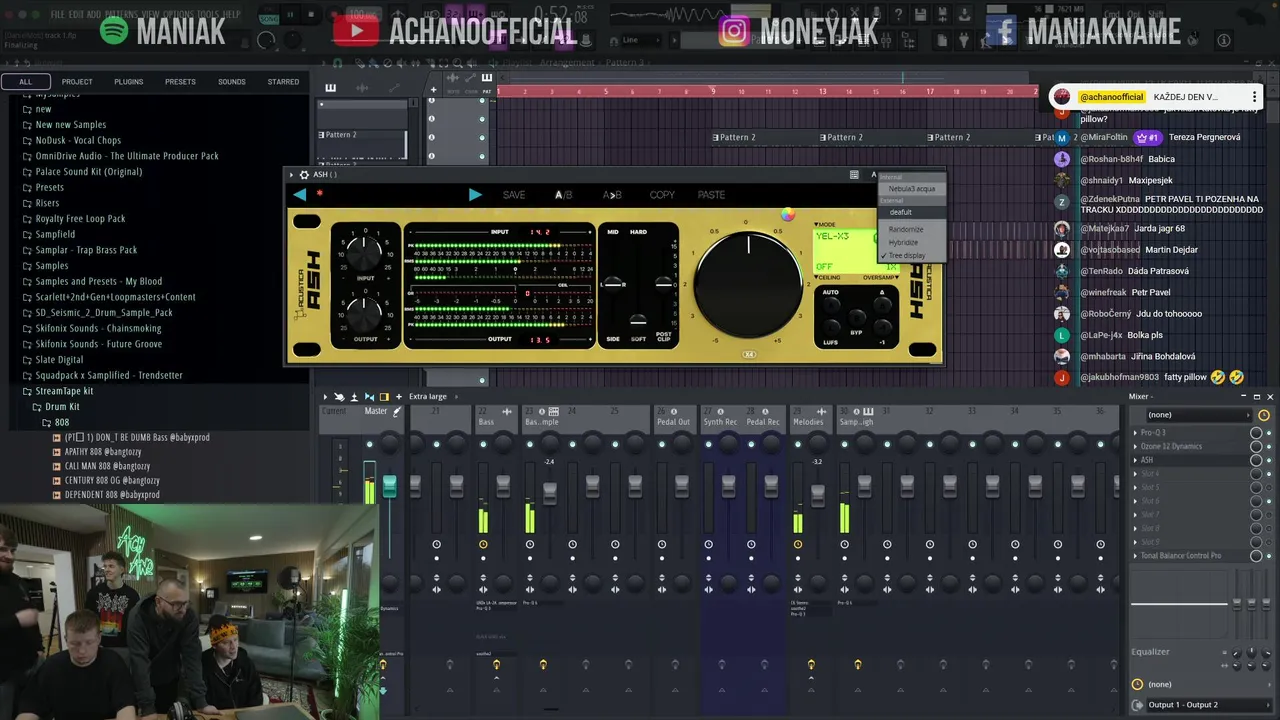Open the MODE dropdown on ASH display
Viewport: 1280px width, 720px height.
[x=826, y=224]
